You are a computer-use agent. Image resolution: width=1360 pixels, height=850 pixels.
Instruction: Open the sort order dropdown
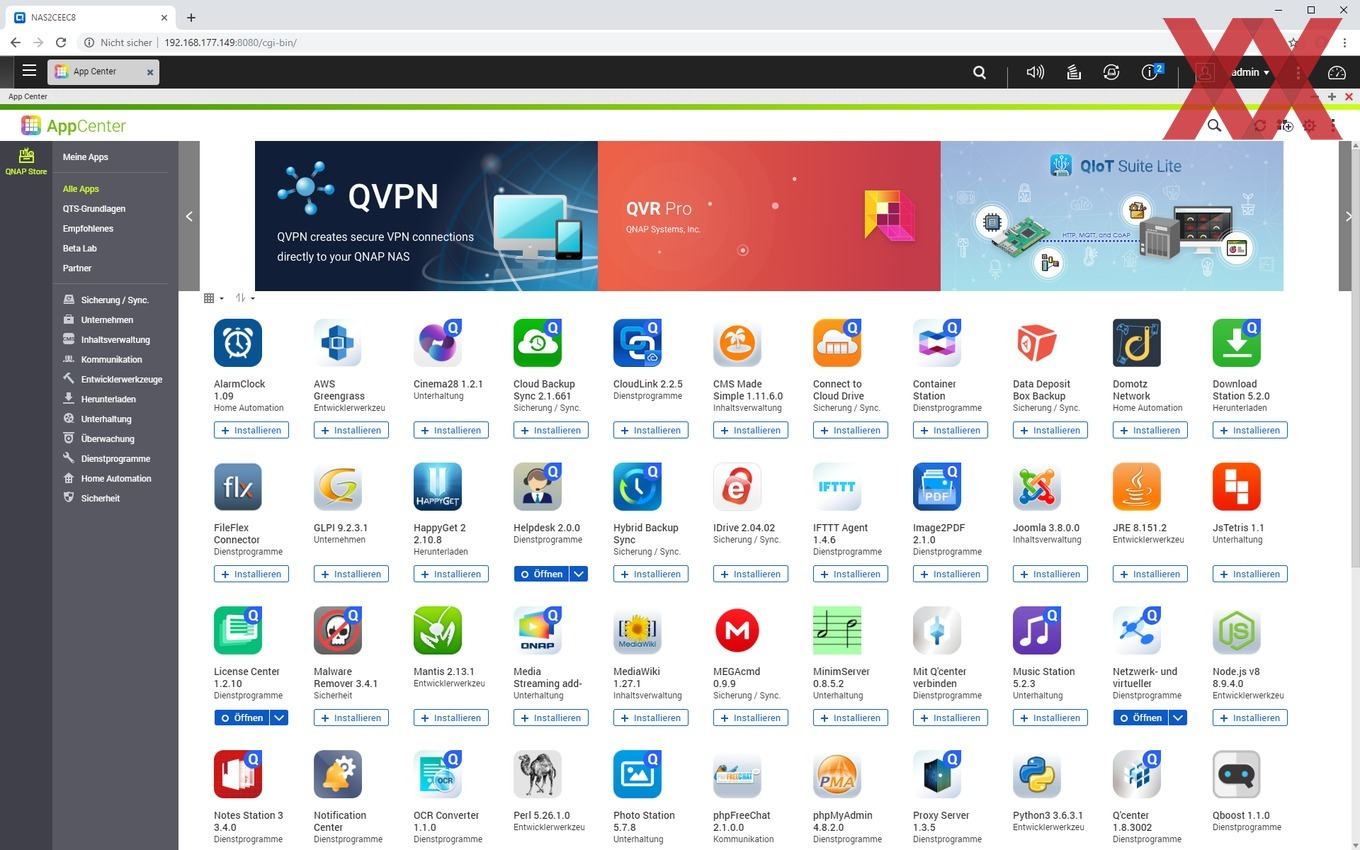tap(245, 298)
